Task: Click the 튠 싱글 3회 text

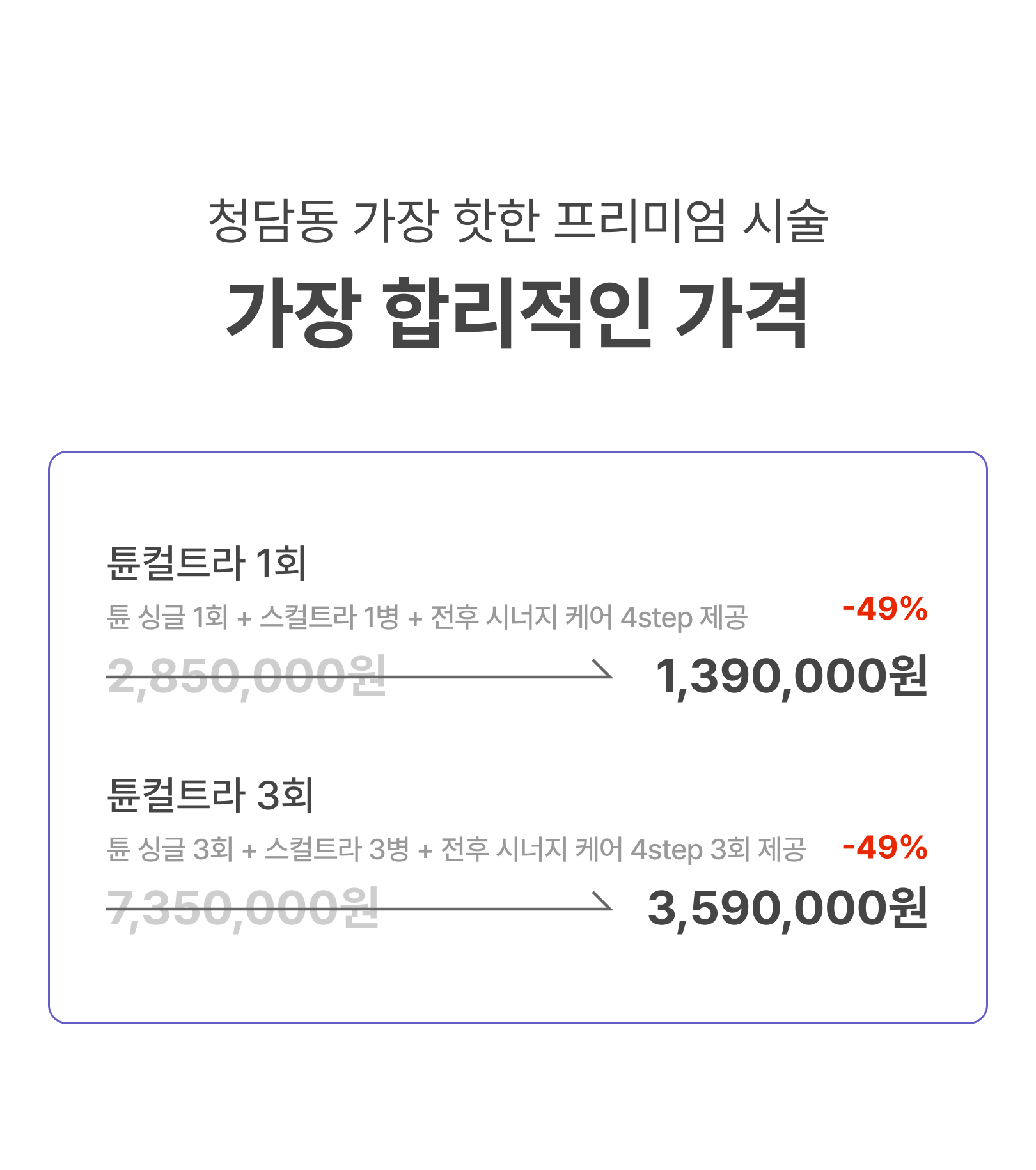Action: [x=170, y=850]
